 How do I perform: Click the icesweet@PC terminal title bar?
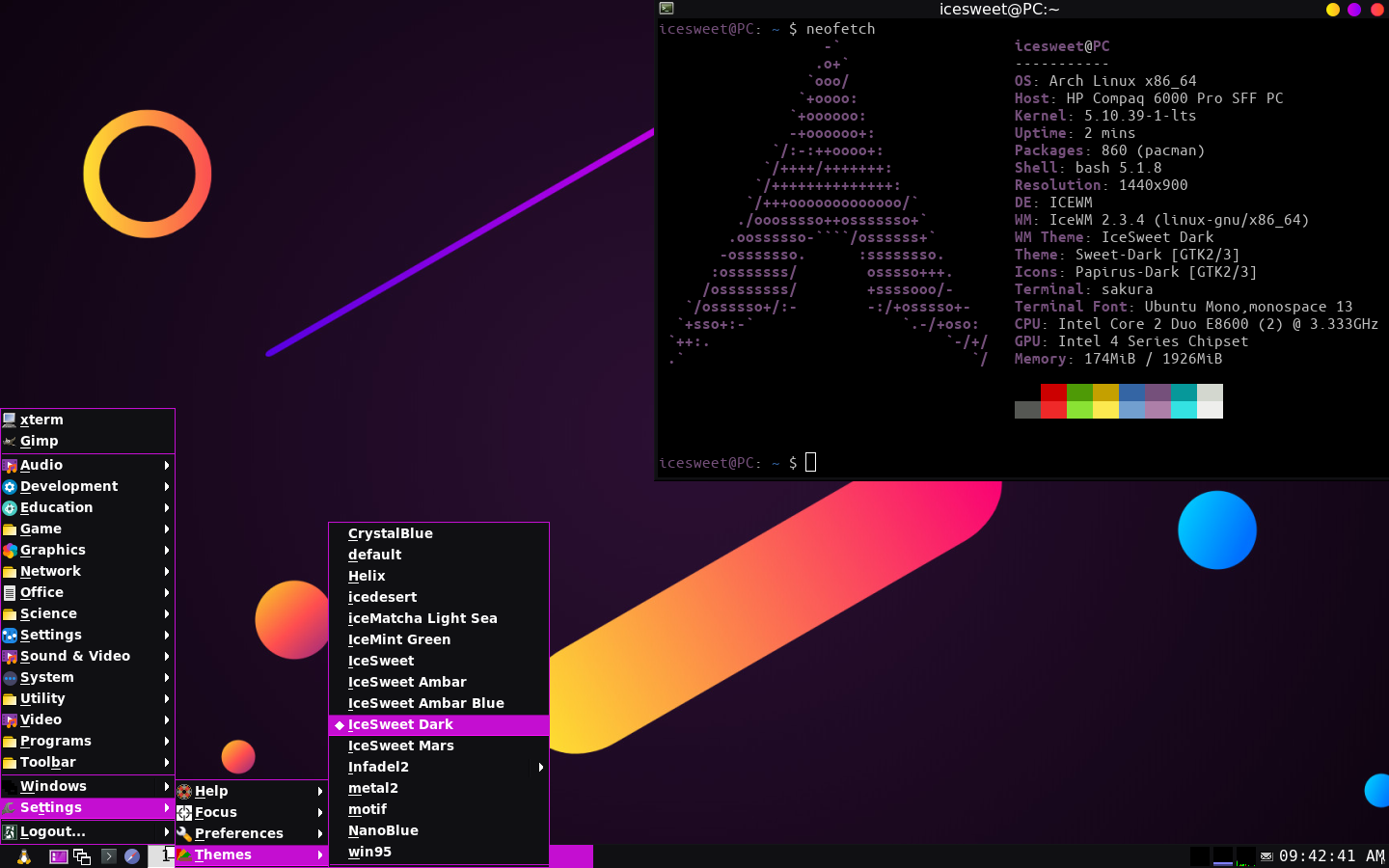pyautogui.click(x=999, y=9)
